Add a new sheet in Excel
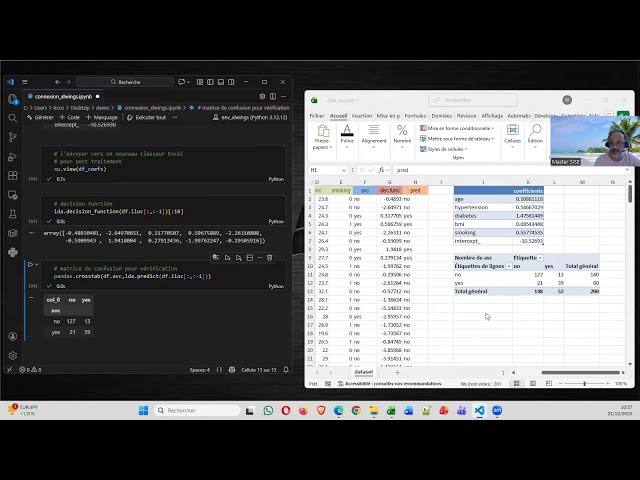The image size is (640, 480). [397, 372]
